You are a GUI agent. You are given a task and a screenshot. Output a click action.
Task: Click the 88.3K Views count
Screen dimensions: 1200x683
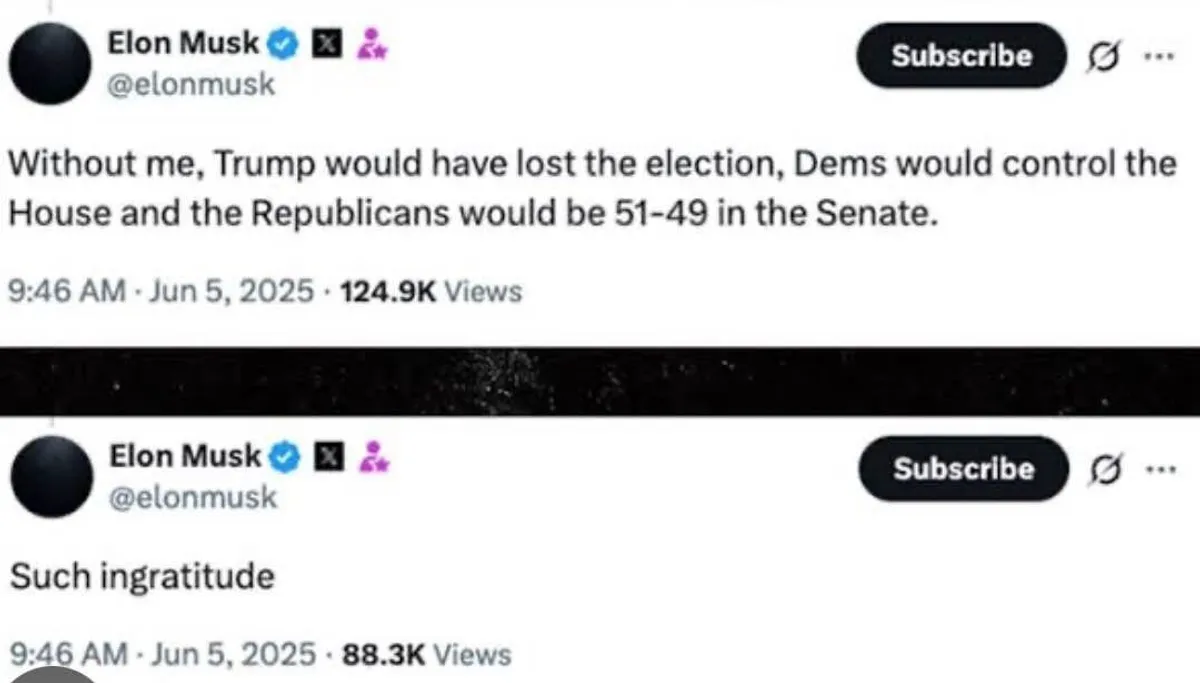(x=426, y=655)
